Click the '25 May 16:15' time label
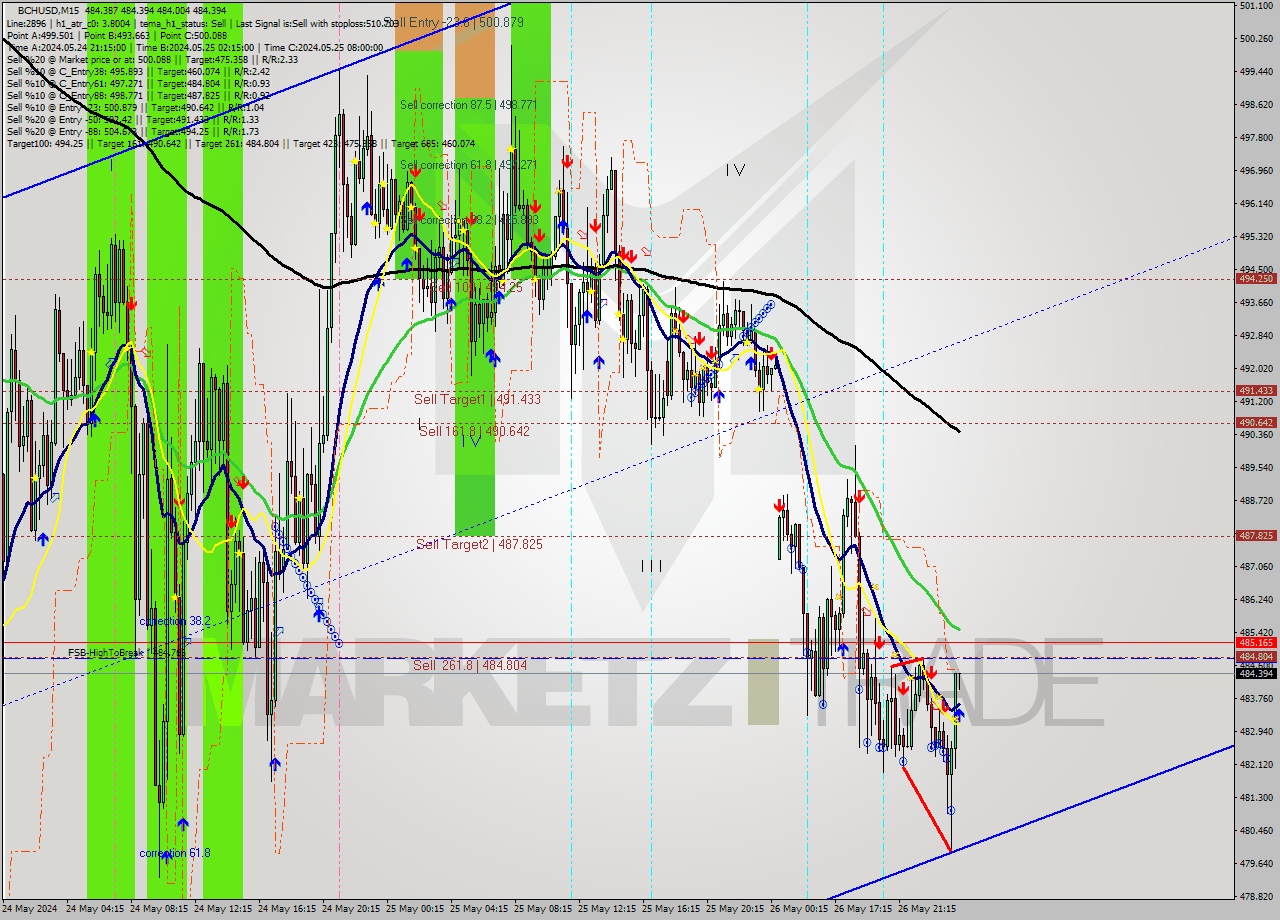Screen dimensions: 1280x920 672,910
